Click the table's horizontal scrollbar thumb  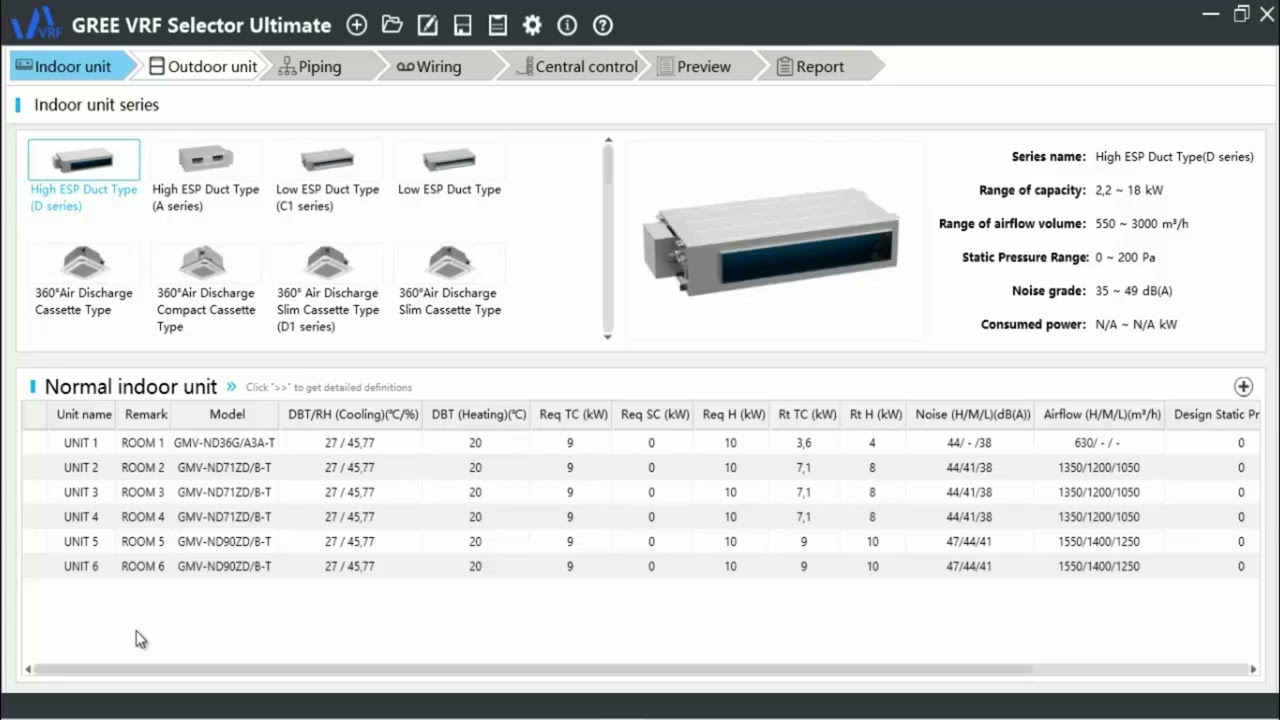click(532, 669)
